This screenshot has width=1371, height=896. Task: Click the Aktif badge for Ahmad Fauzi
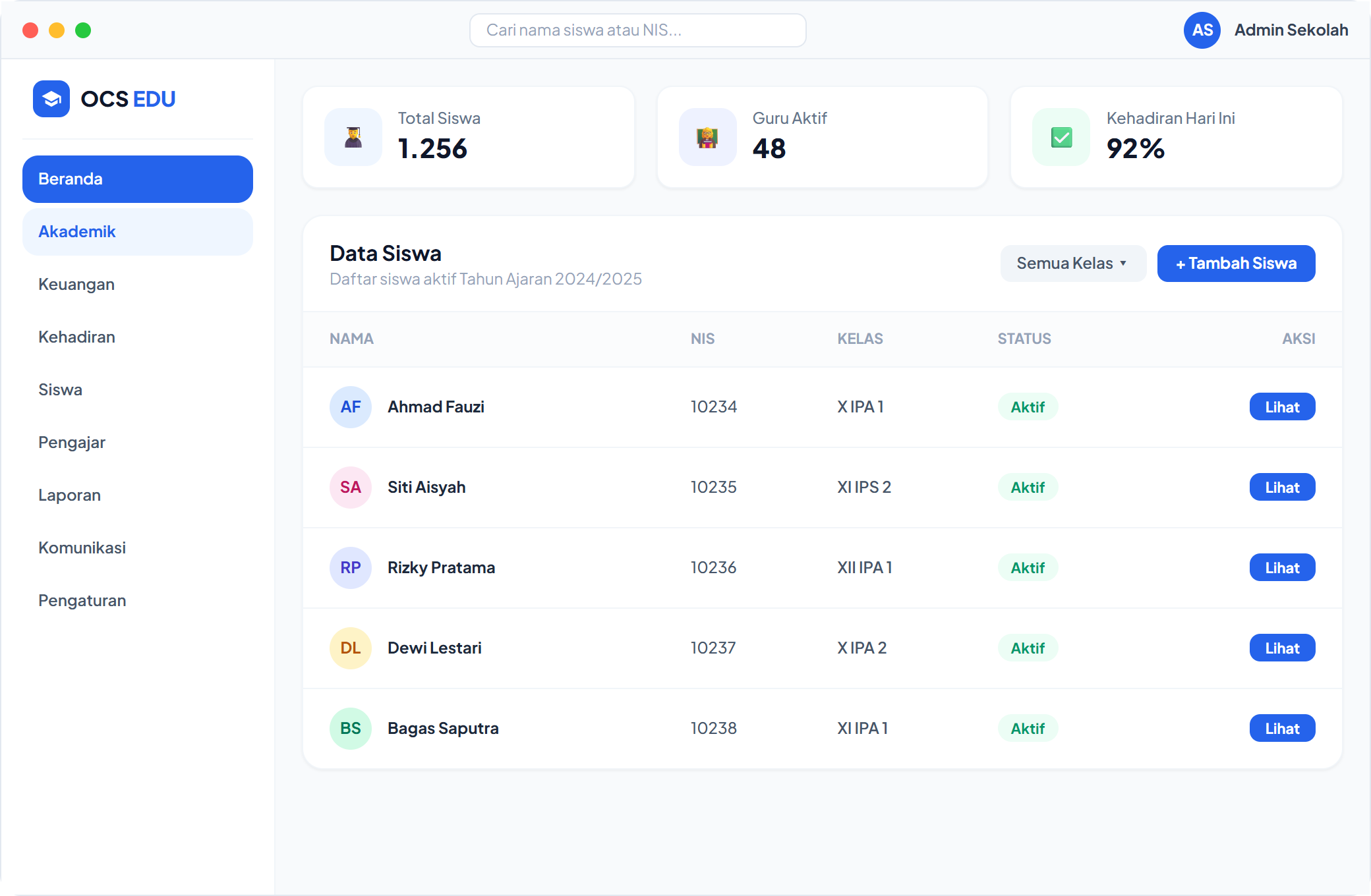point(1028,407)
